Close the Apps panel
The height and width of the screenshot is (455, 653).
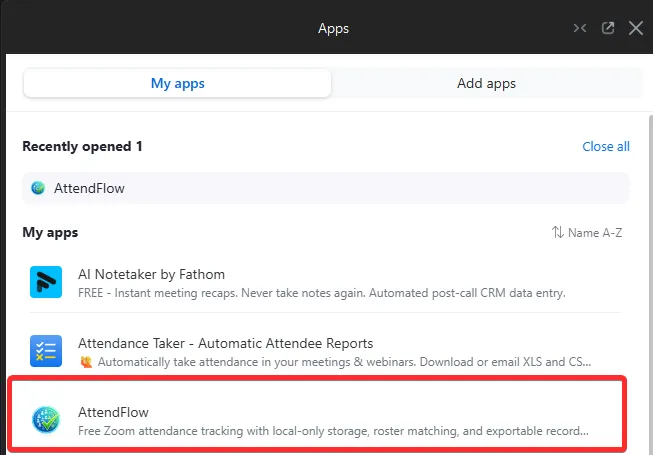636,28
